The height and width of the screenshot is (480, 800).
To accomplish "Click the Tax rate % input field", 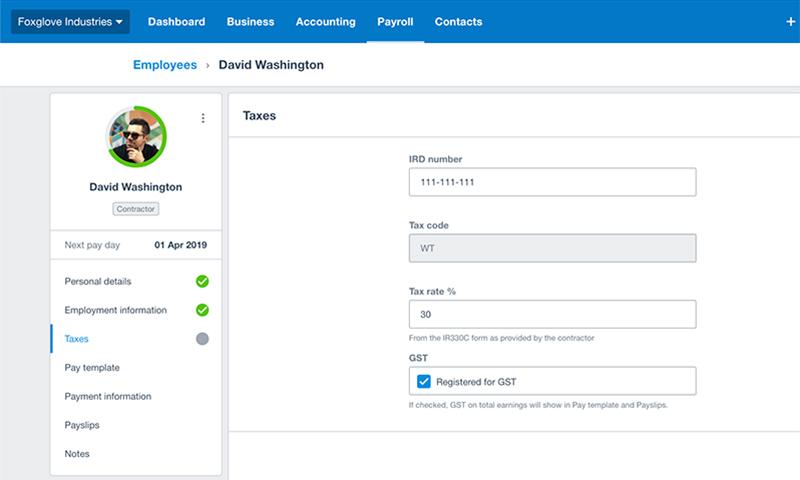I will point(553,314).
